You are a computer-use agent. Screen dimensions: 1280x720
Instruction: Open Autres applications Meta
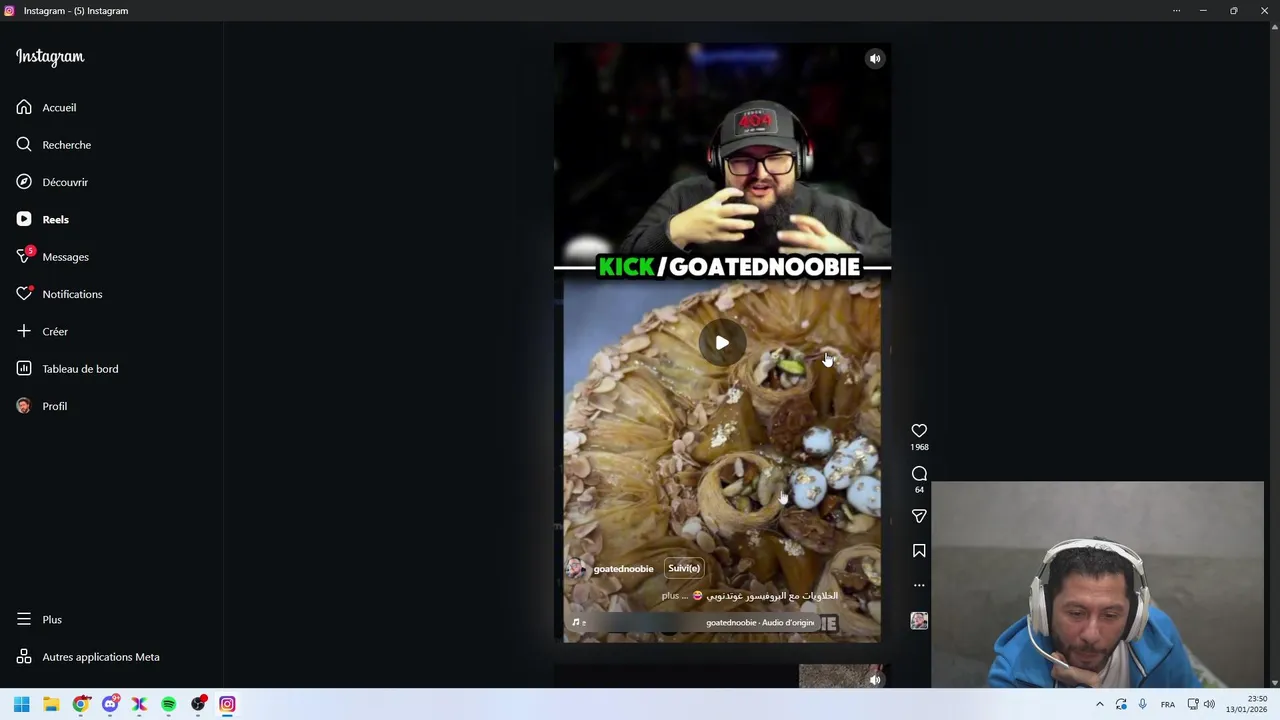point(88,657)
